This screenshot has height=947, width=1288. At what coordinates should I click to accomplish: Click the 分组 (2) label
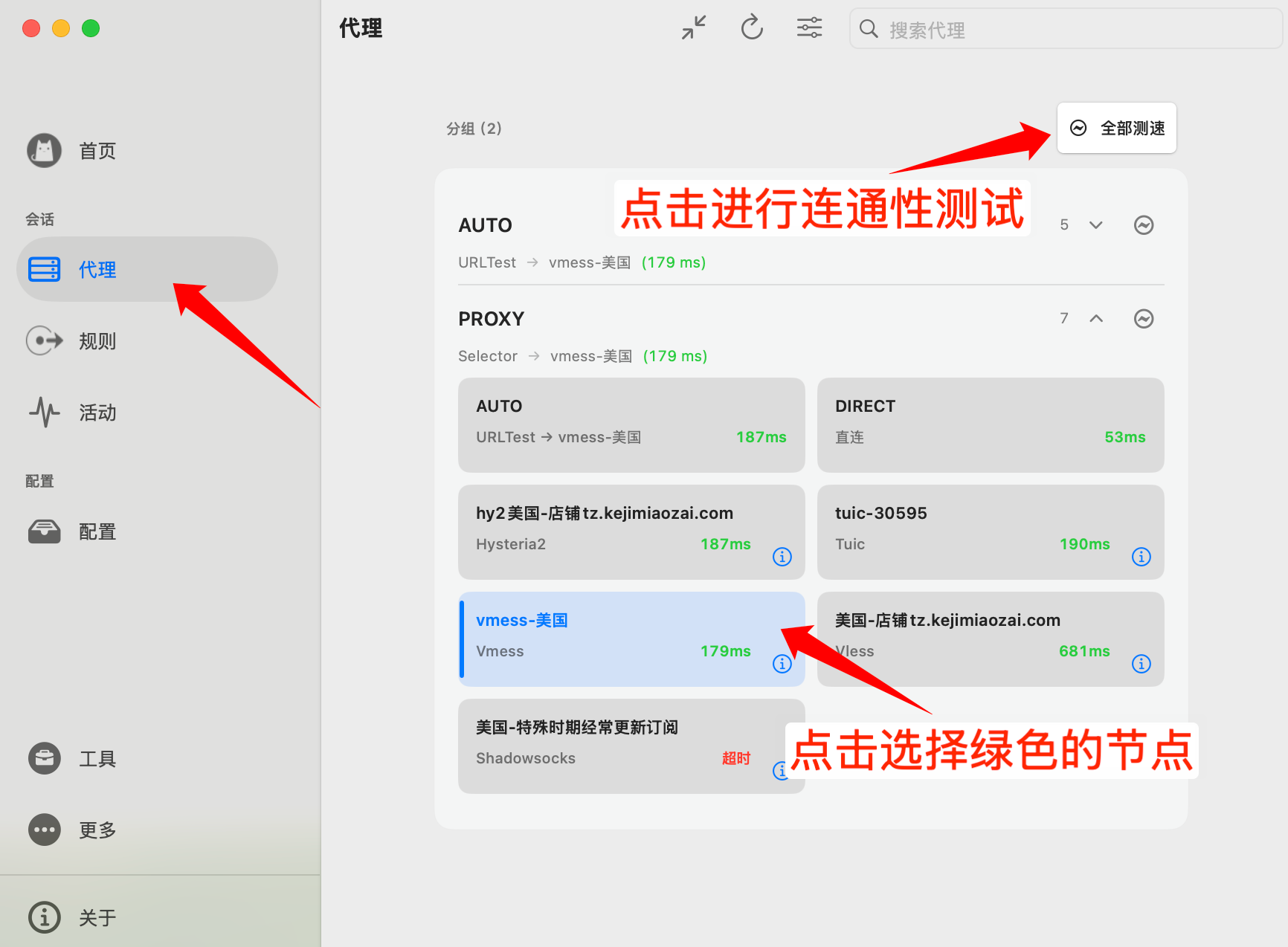pos(474,129)
